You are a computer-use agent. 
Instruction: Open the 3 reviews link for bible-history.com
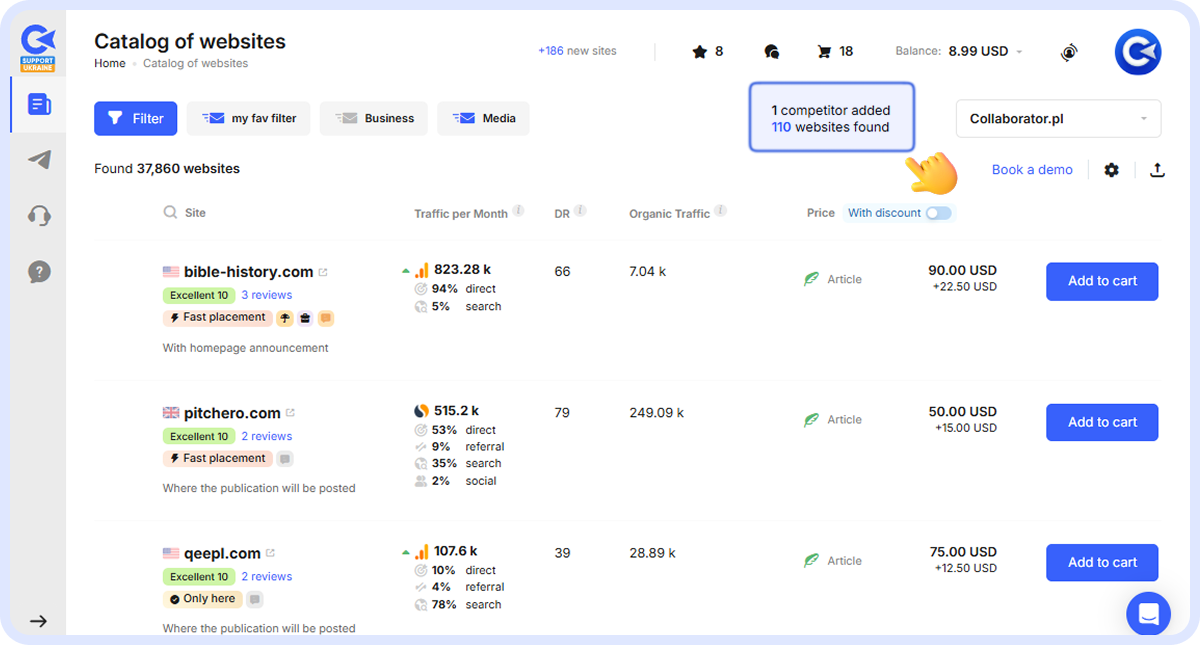tap(266, 294)
